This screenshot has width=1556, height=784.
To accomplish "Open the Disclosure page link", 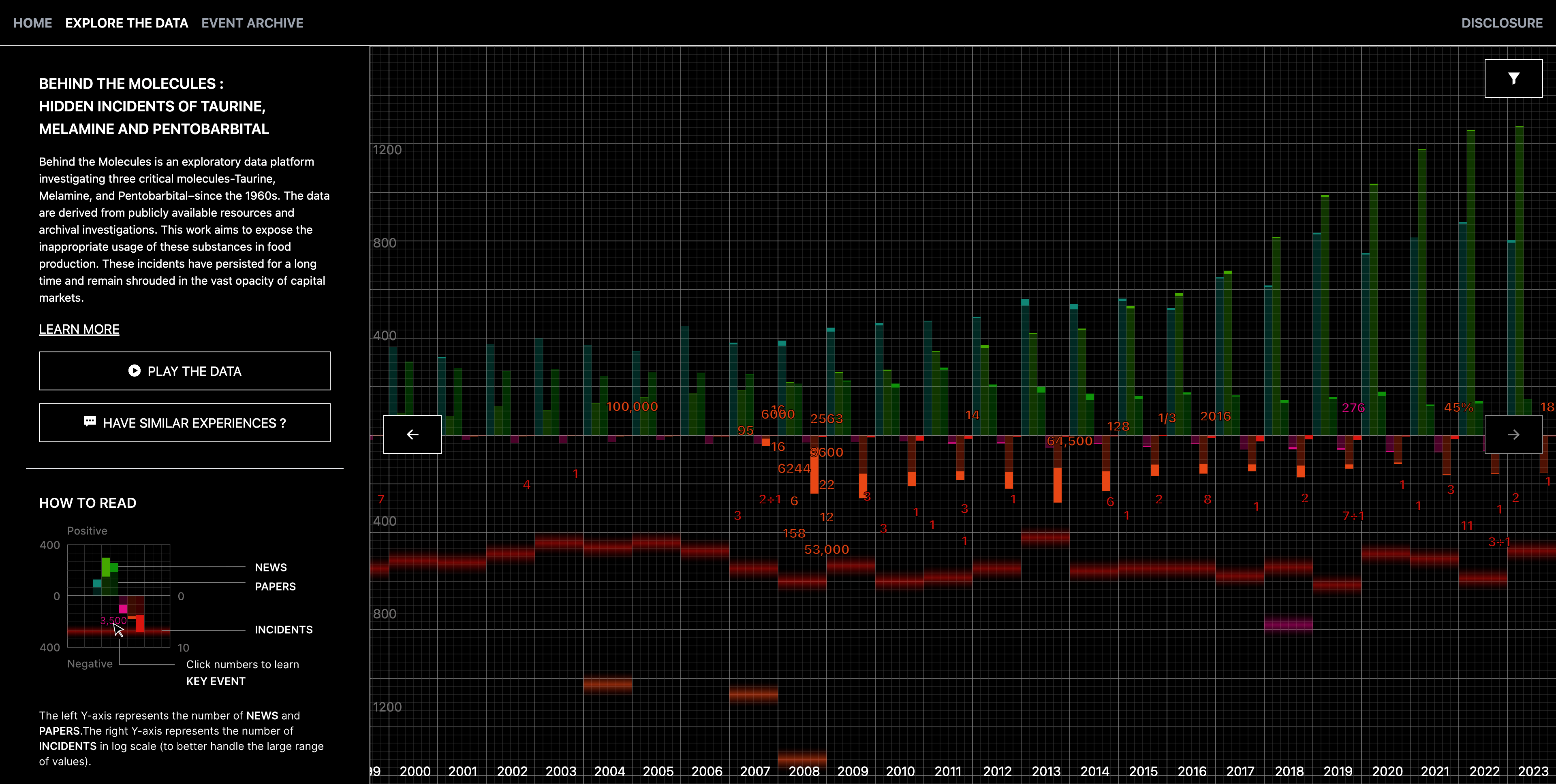I will tap(1502, 23).
